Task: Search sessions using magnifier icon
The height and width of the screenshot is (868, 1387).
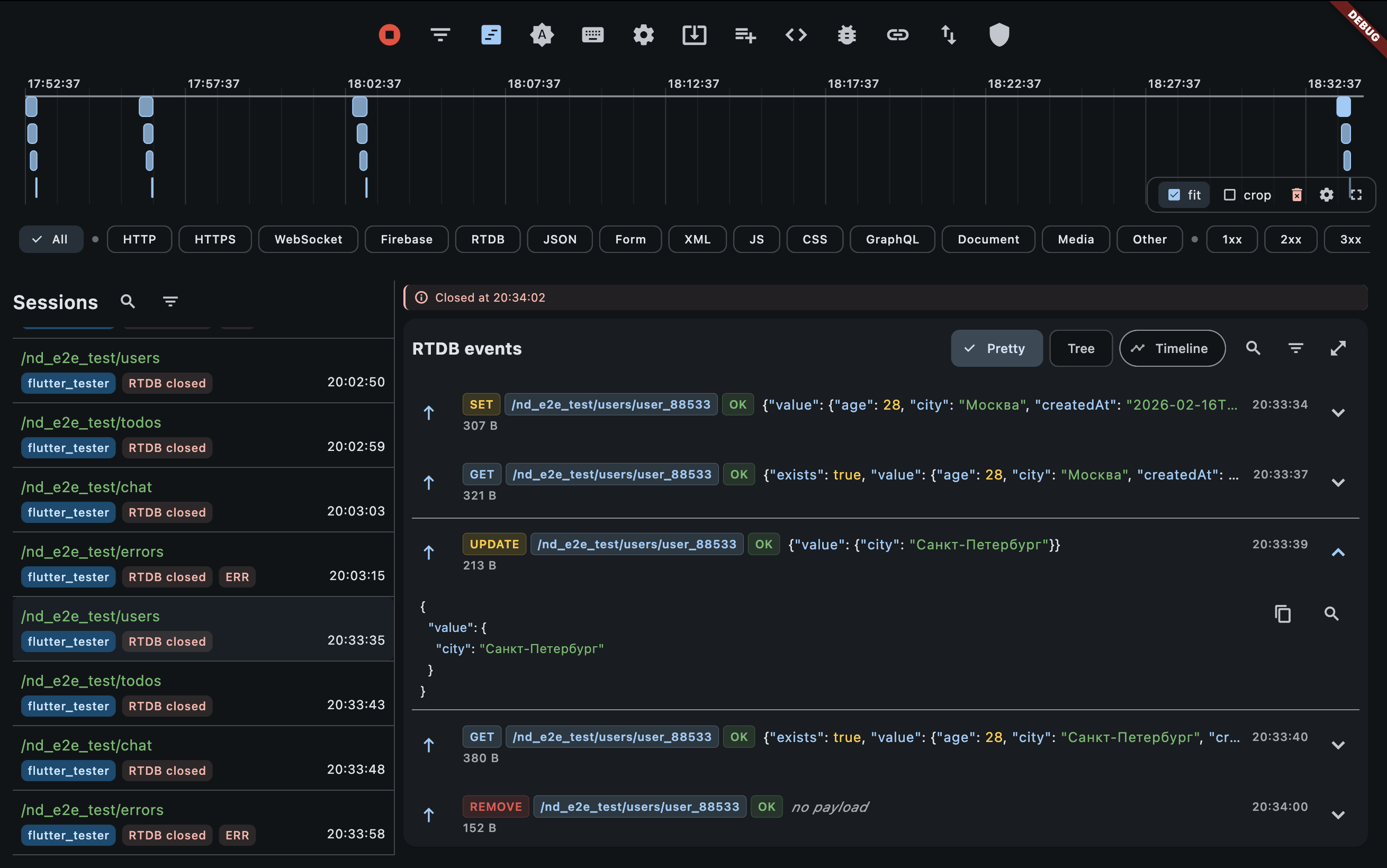Action: pyautogui.click(x=128, y=301)
